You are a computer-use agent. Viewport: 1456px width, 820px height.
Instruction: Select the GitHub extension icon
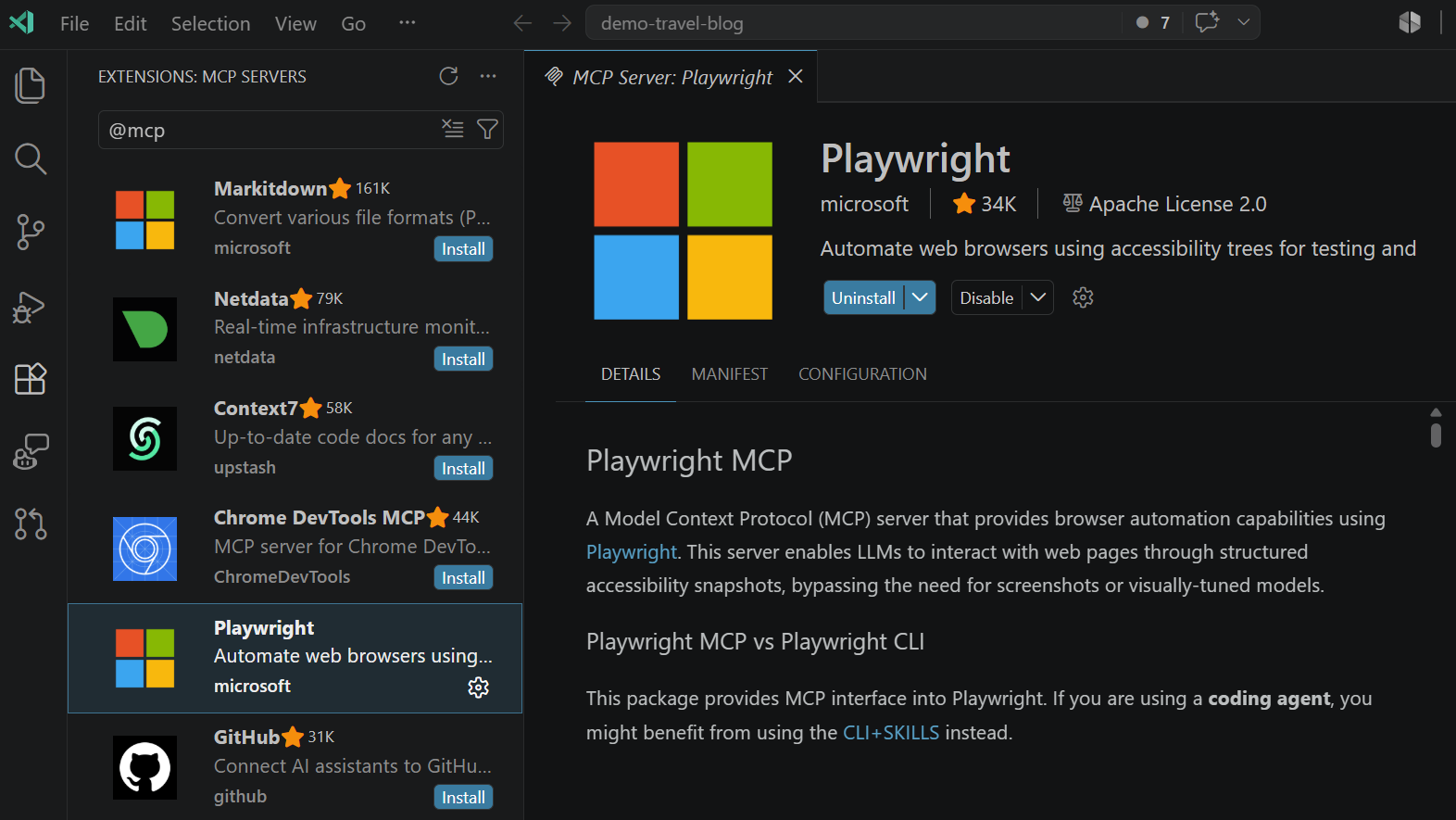(x=144, y=767)
